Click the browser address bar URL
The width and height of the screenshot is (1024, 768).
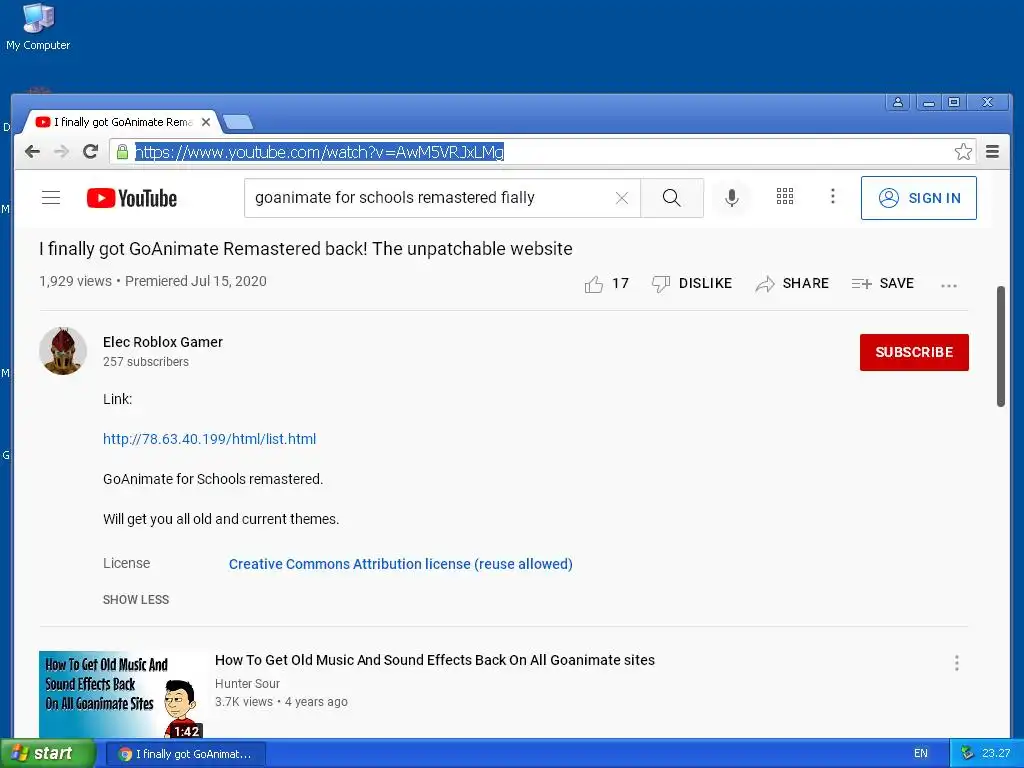[319, 152]
